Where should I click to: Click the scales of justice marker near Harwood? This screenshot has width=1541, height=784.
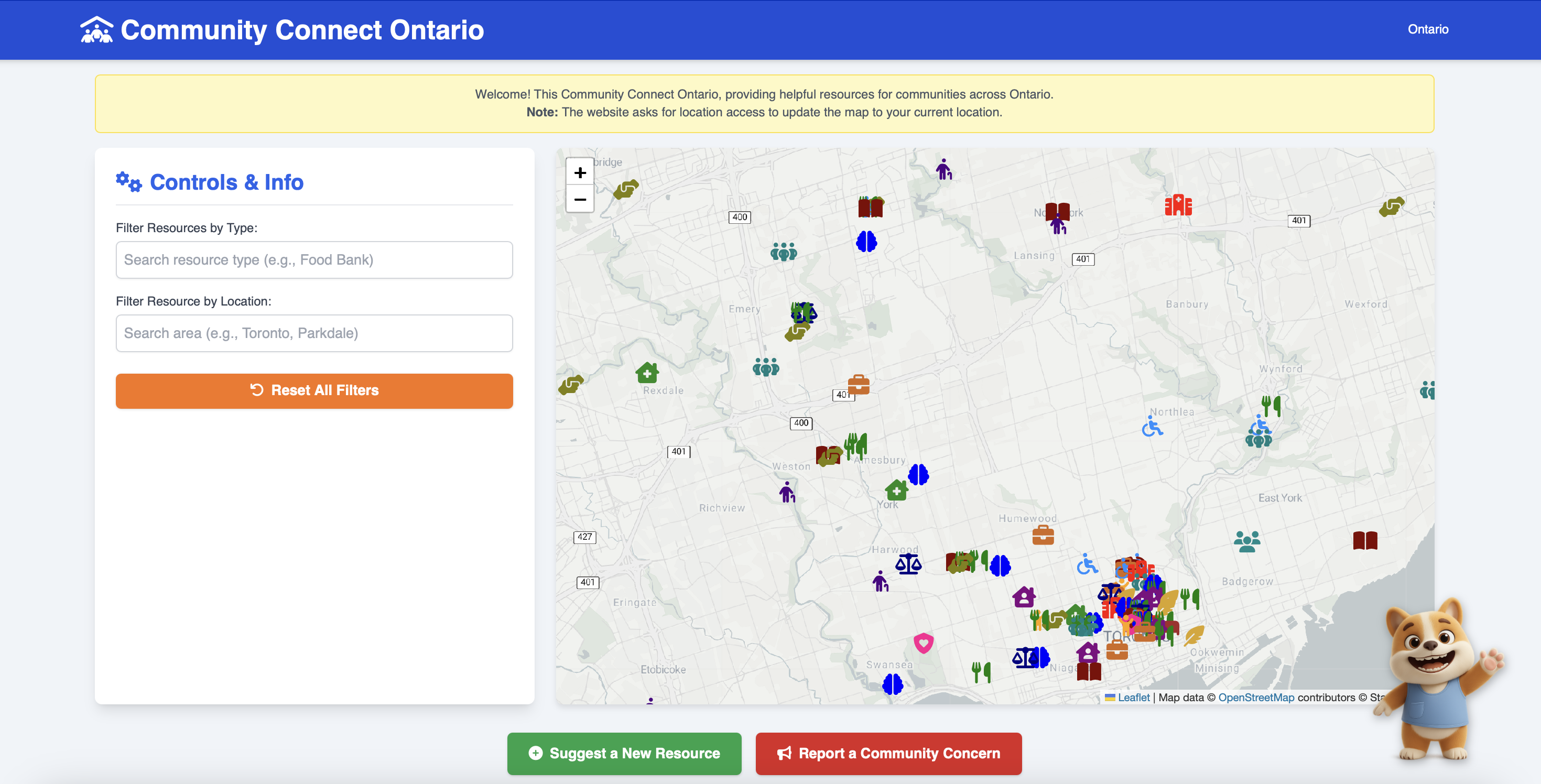click(908, 563)
